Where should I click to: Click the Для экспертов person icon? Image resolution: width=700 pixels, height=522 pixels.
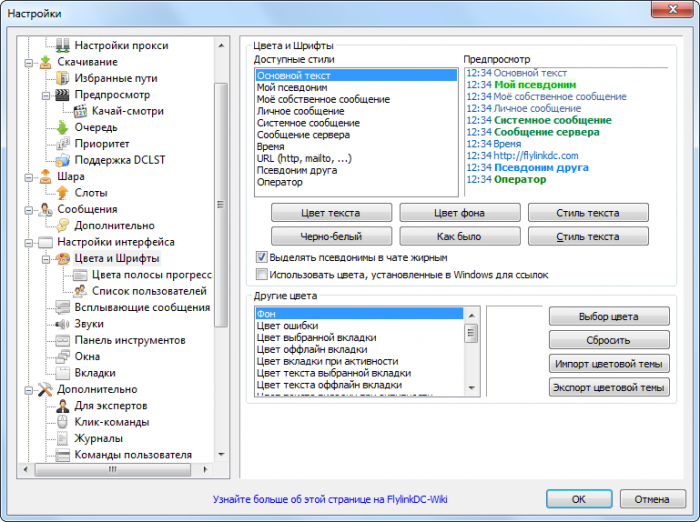(x=63, y=406)
